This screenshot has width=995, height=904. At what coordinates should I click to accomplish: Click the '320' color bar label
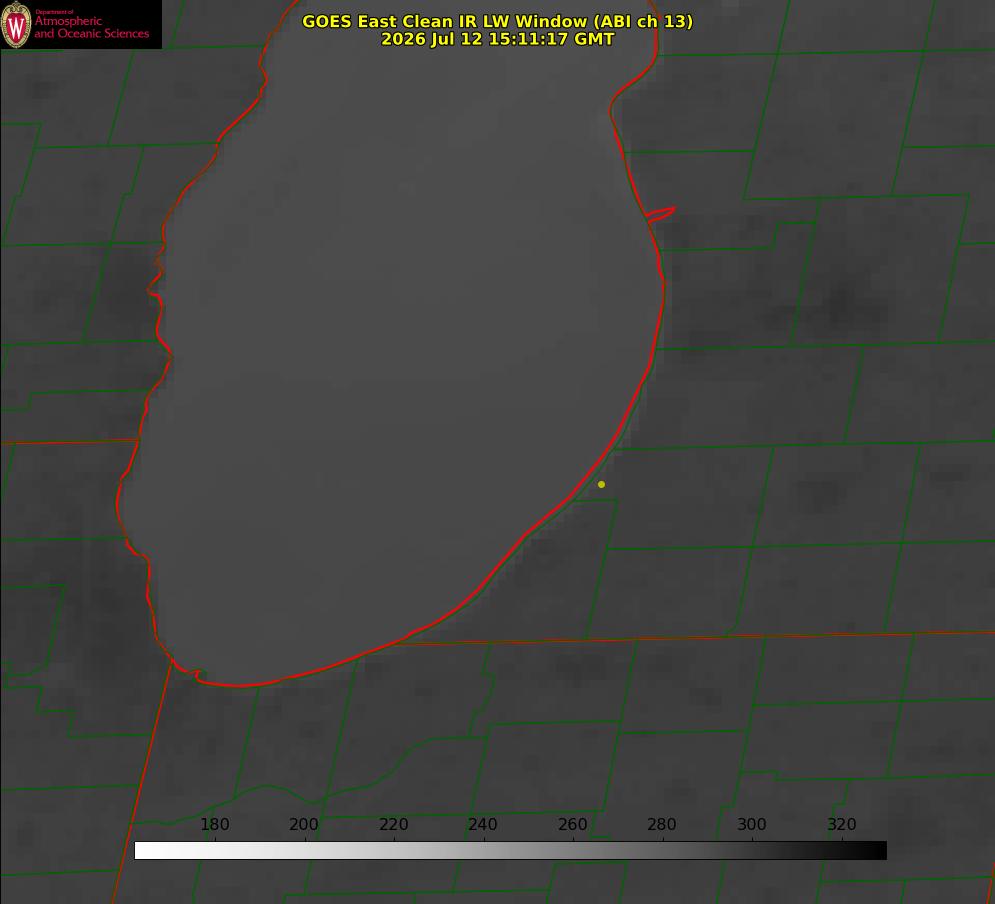(842, 824)
